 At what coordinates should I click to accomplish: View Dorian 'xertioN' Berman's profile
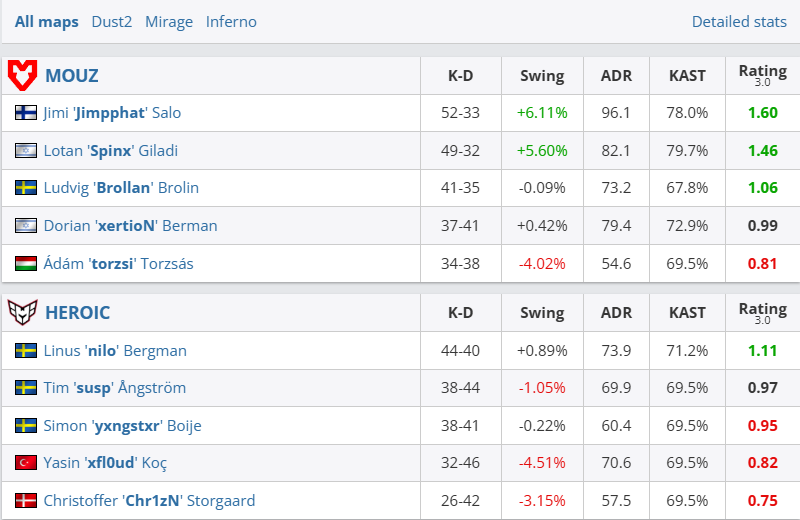click(x=130, y=226)
